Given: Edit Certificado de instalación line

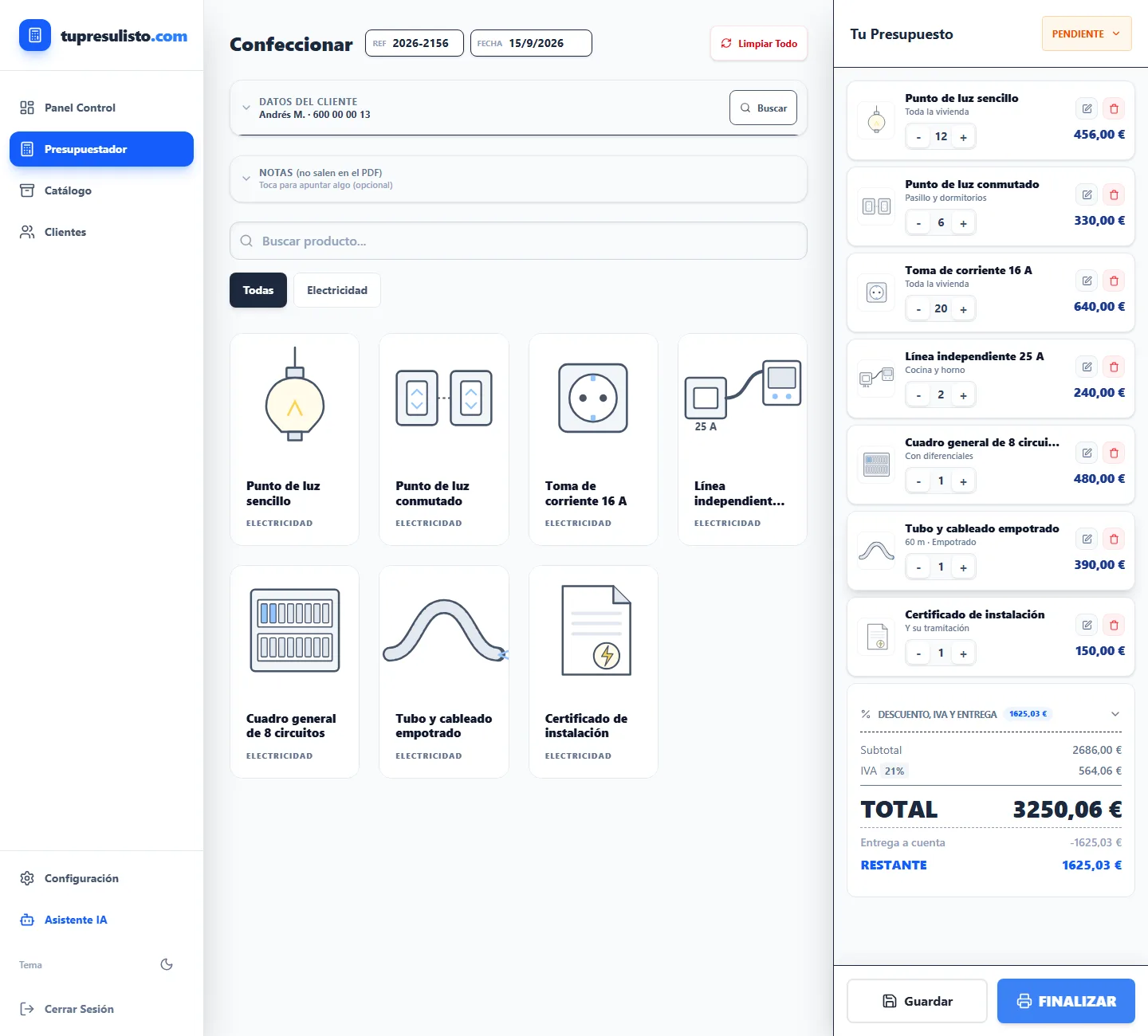Looking at the screenshot, I should coord(1087,625).
